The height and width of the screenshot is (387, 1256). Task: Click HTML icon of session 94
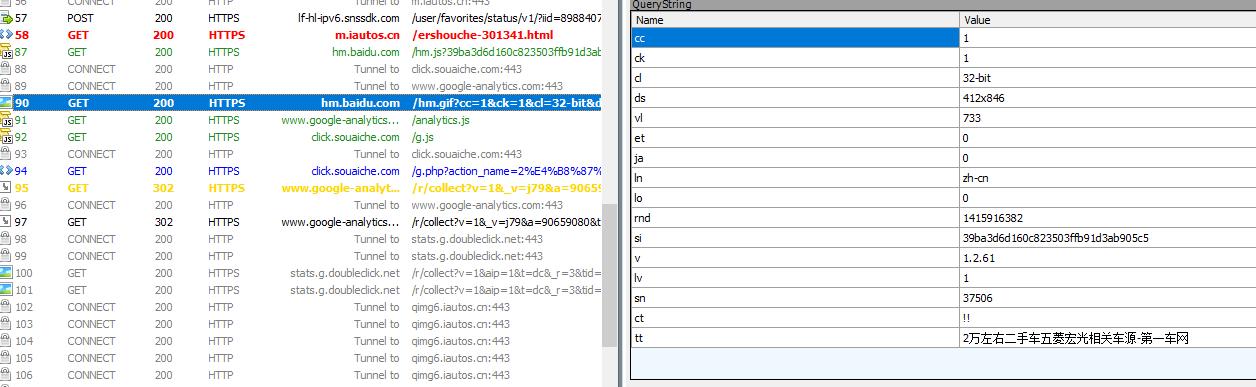7,171
